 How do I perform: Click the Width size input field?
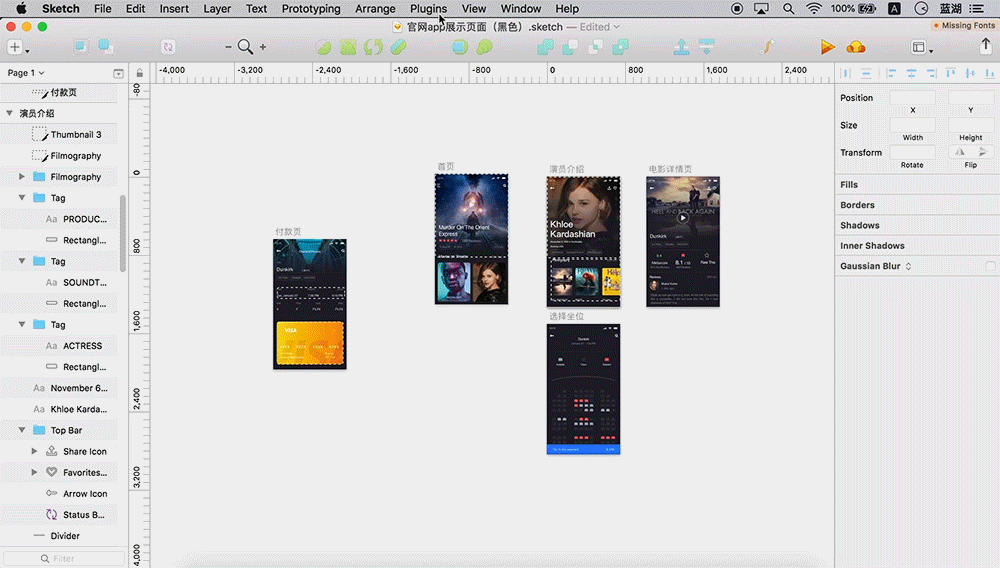point(912,125)
